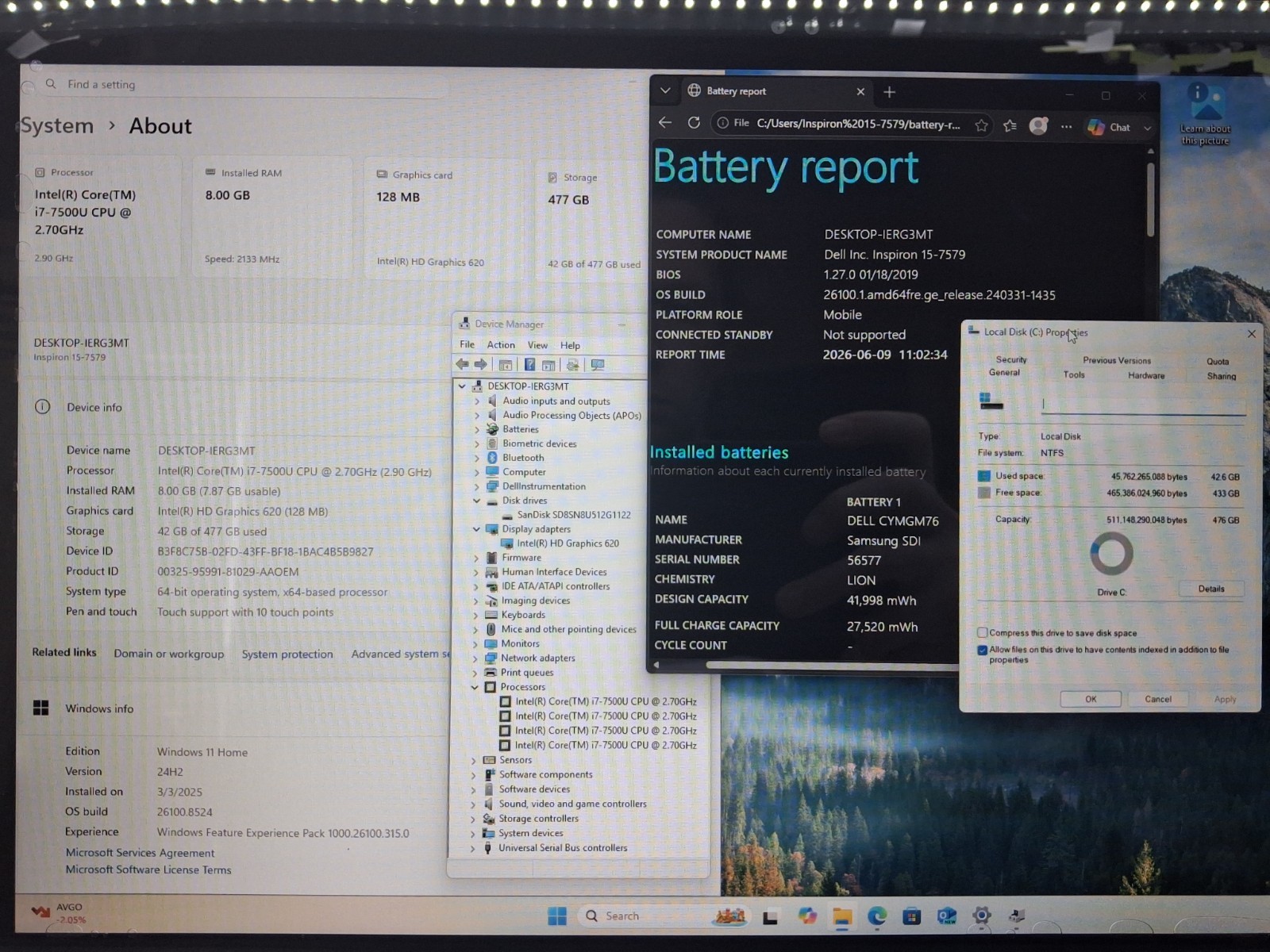Add Battery report page to favorites star
This screenshot has width=1270, height=952.
pyautogui.click(x=982, y=125)
